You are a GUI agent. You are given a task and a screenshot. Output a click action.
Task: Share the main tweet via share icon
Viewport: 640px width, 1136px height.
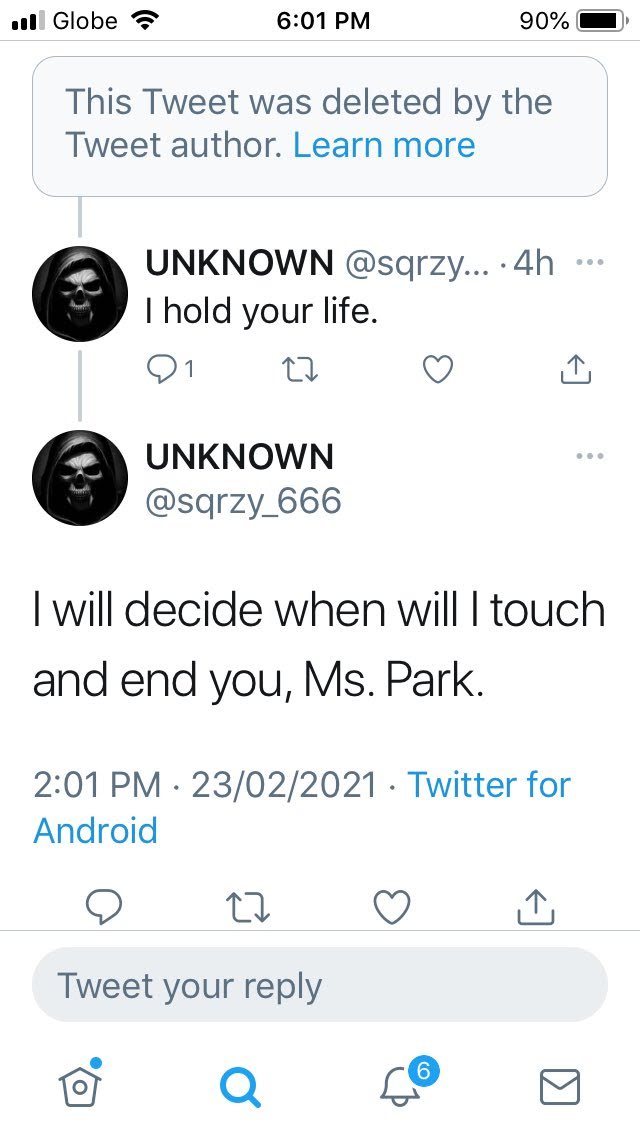click(535, 905)
